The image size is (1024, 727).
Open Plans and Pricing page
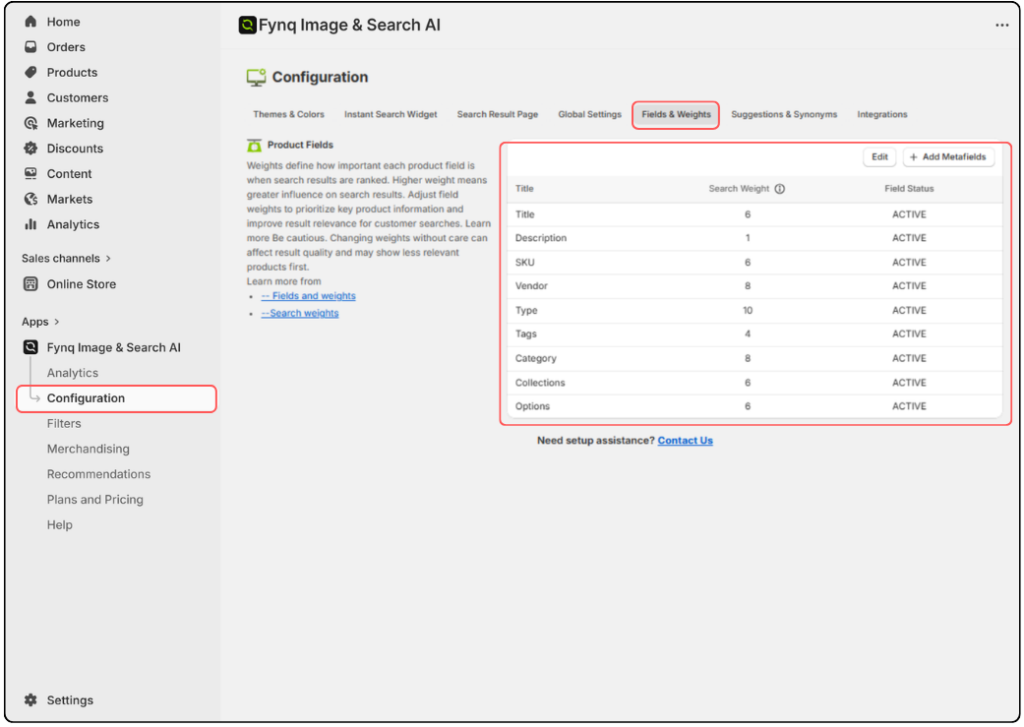[x=95, y=500]
